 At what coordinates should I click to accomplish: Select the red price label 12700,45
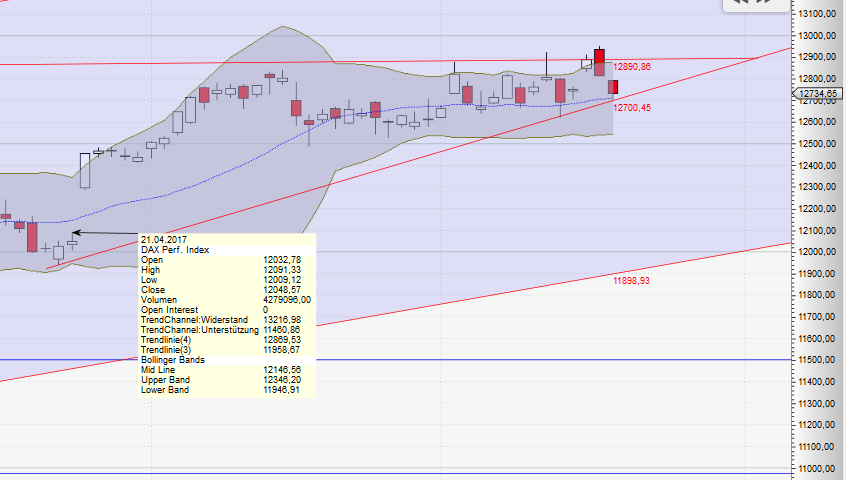pos(632,107)
